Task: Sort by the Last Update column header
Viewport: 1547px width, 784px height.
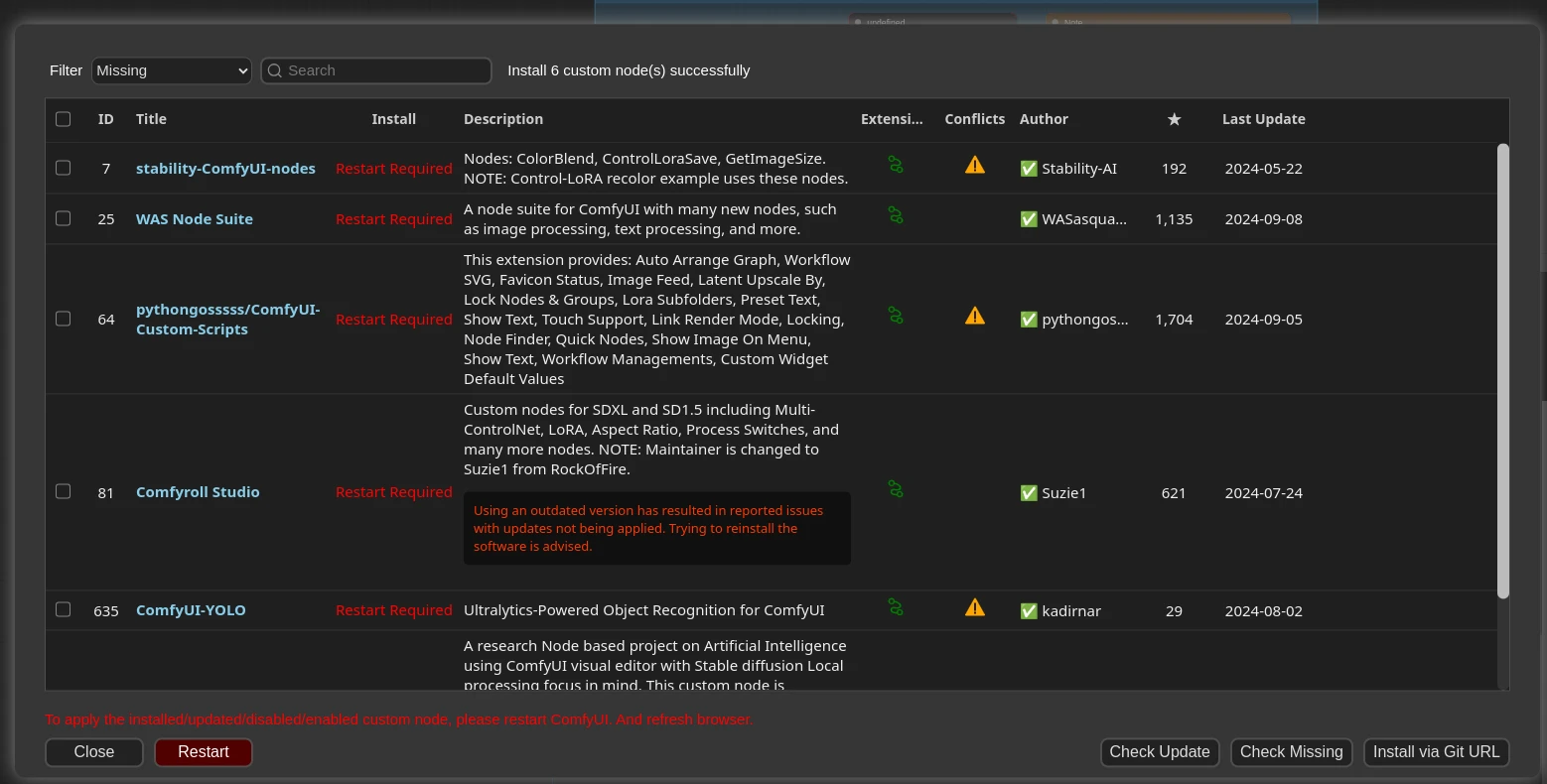Action: pos(1263,119)
